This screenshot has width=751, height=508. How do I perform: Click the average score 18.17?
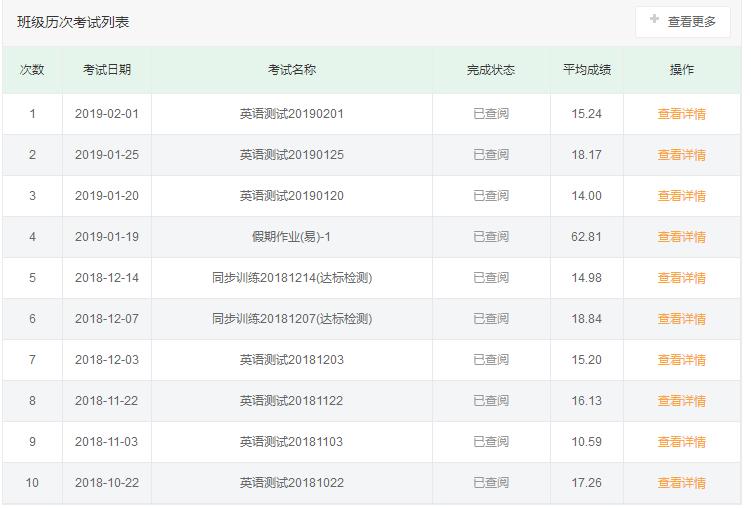(587, 155)
